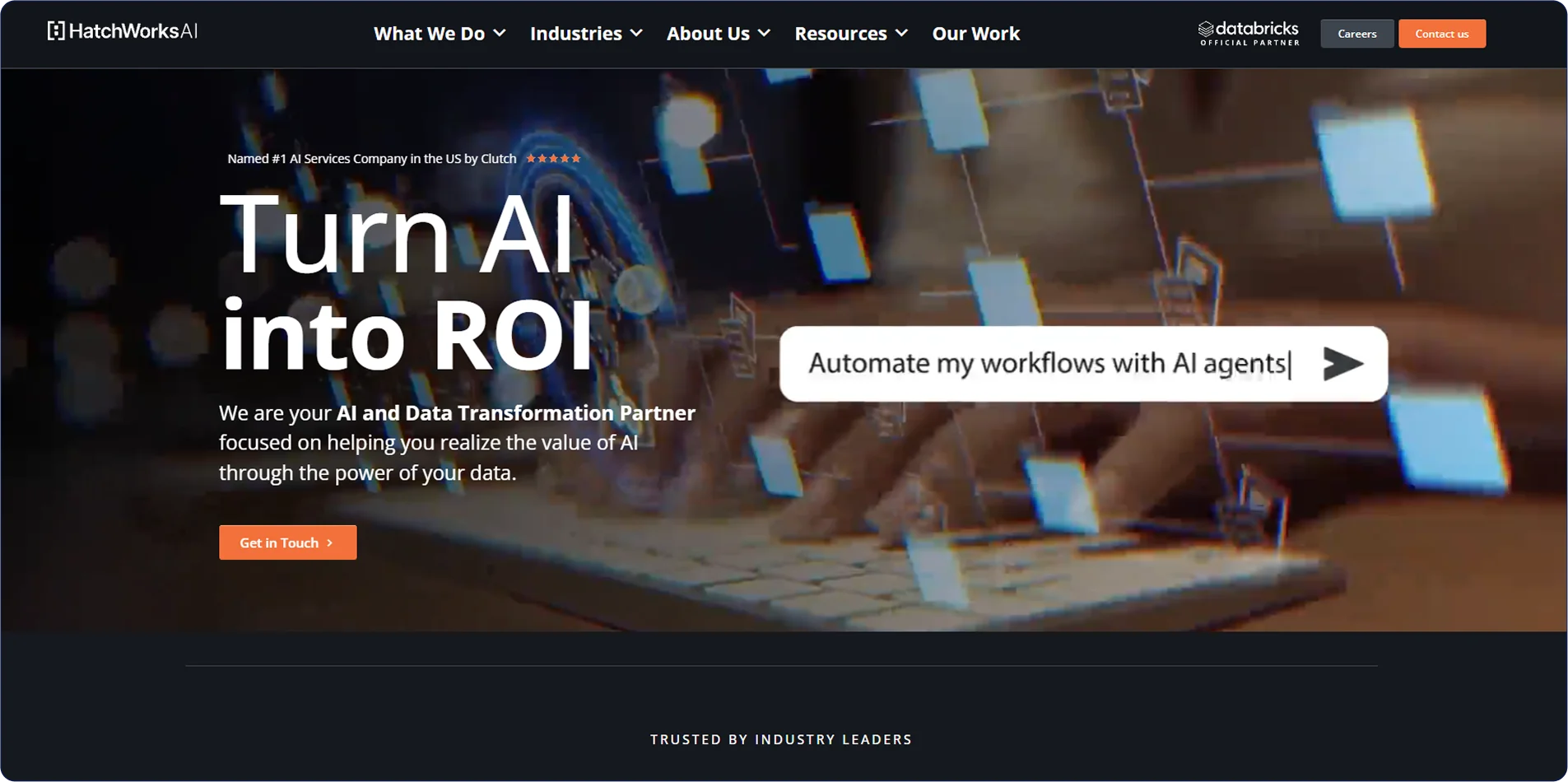The image size is (1568, 782).
Task: Click the square logo mark left of HatchWorks text
Action: (x=55, y=31)
